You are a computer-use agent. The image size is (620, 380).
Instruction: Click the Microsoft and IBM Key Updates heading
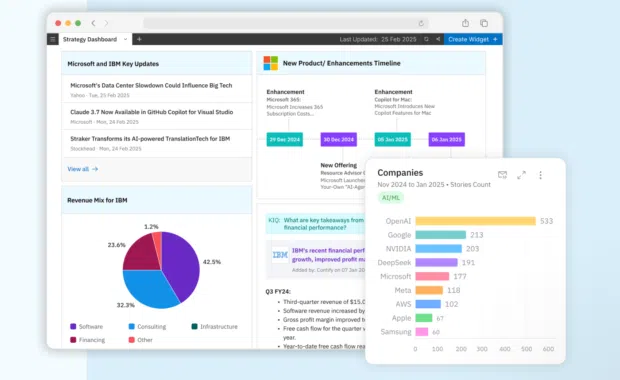coord(113,64)
